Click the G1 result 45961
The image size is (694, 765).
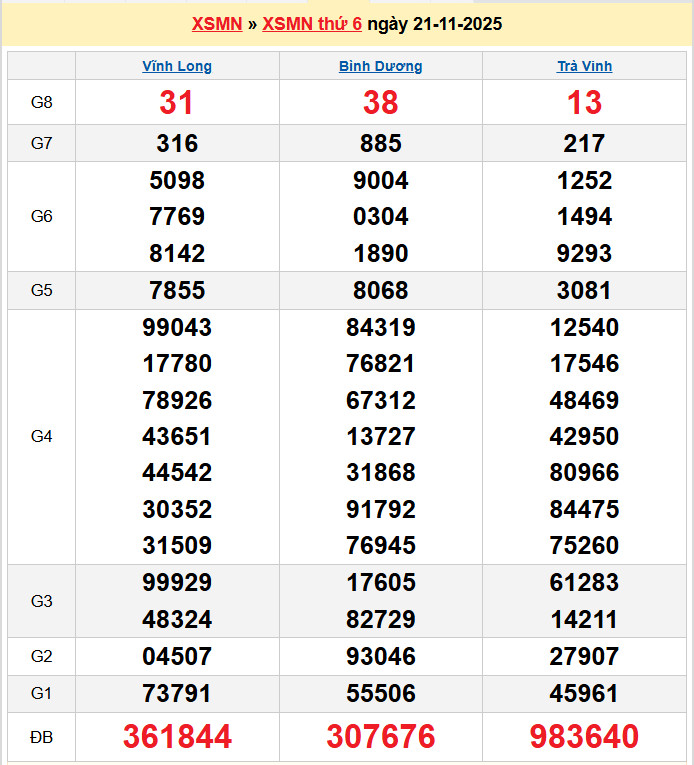(584, 693)
